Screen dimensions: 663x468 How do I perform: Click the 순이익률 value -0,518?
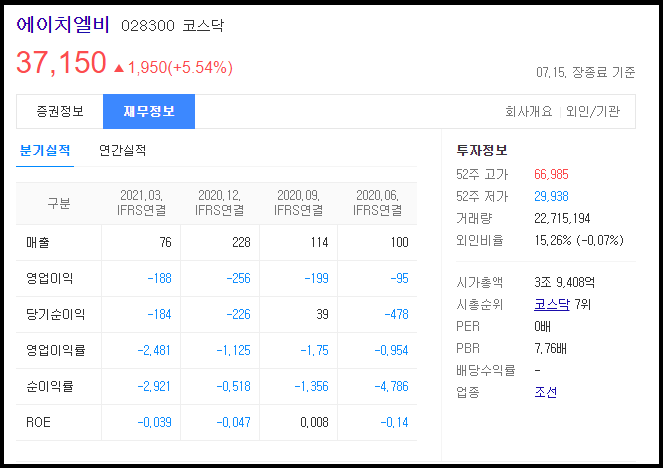point(233,386)
